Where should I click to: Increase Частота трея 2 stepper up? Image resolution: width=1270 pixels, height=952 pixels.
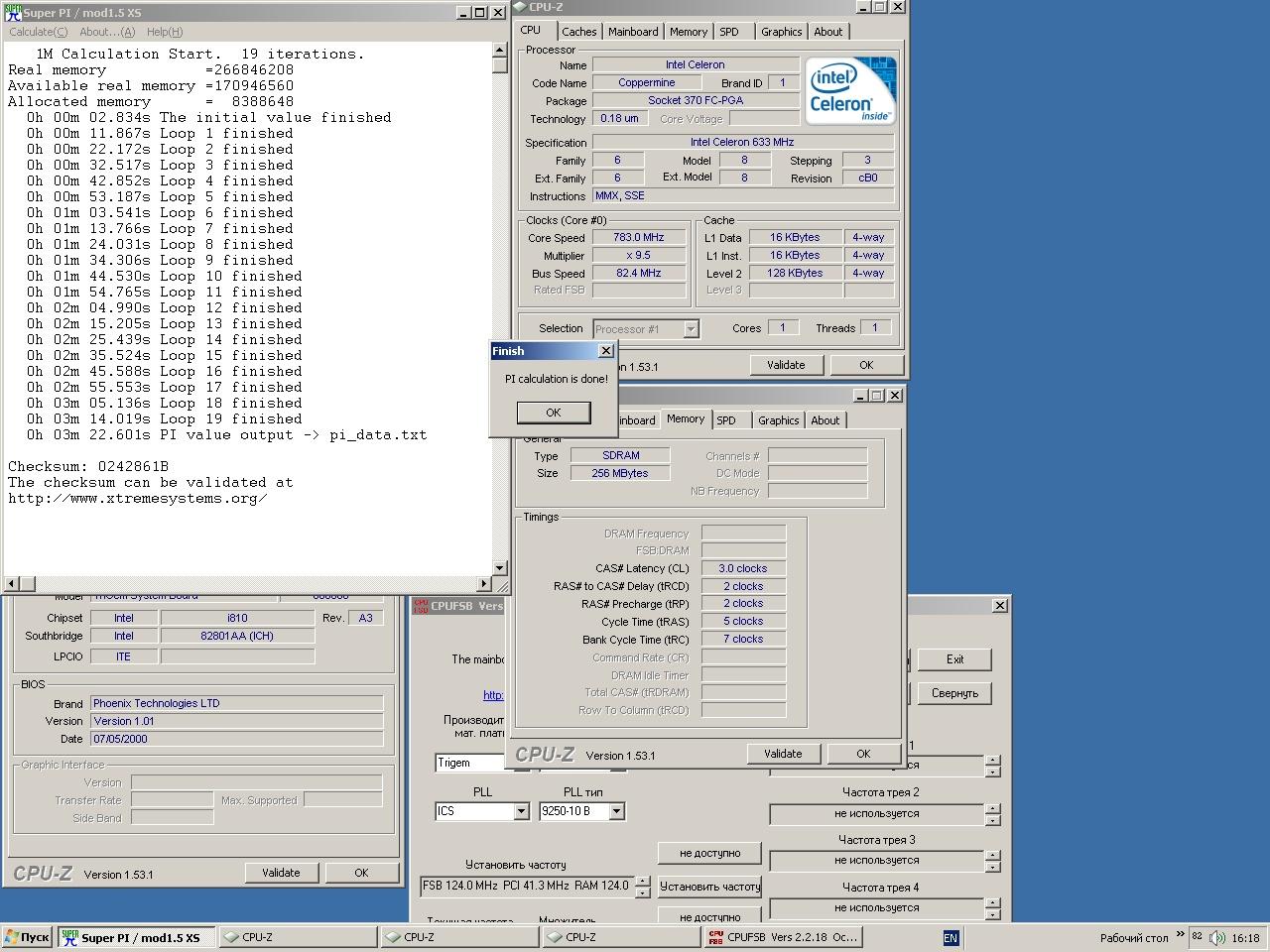(x=992, y=808)
